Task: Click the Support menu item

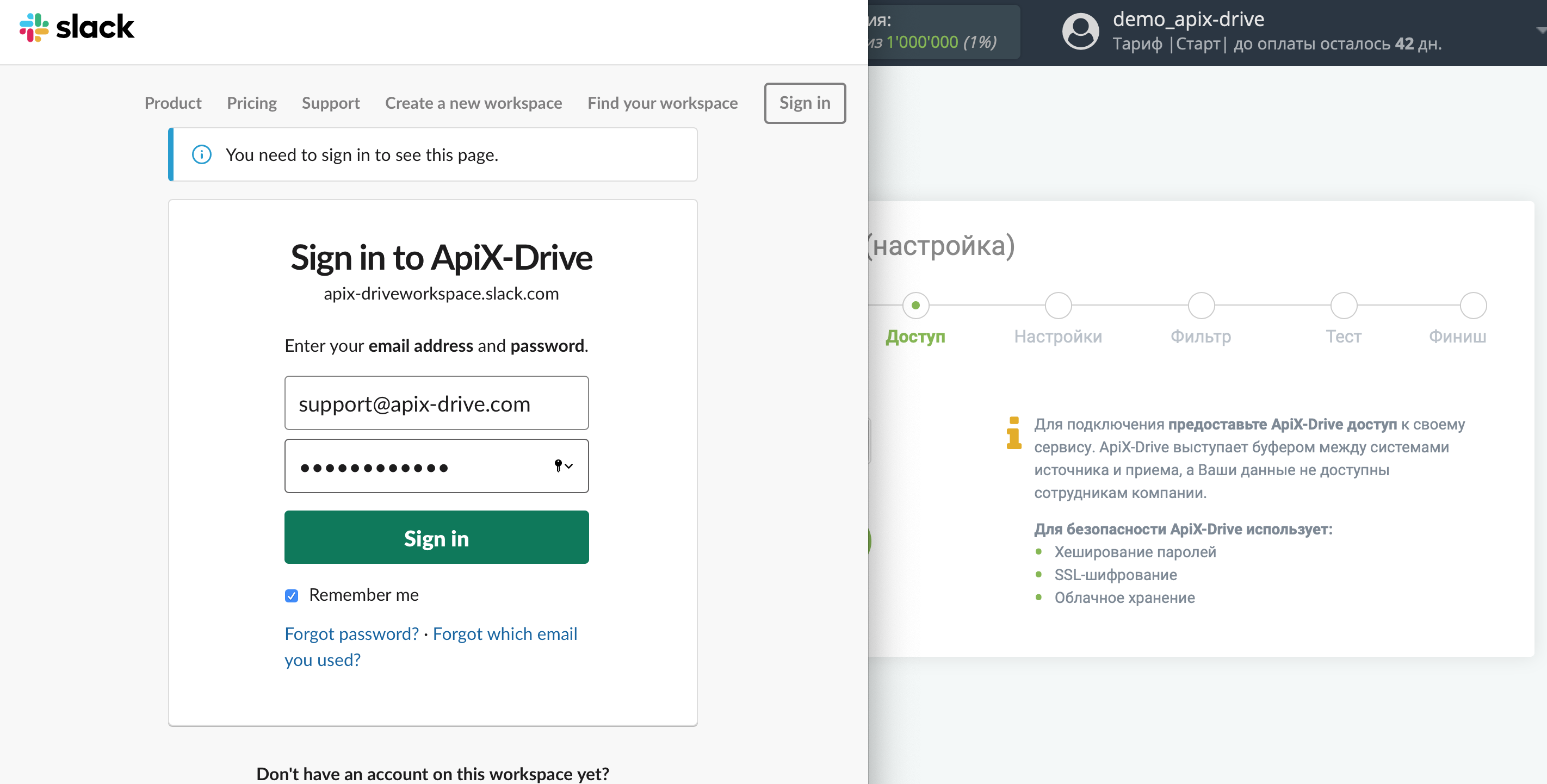Action: point(331,102)
